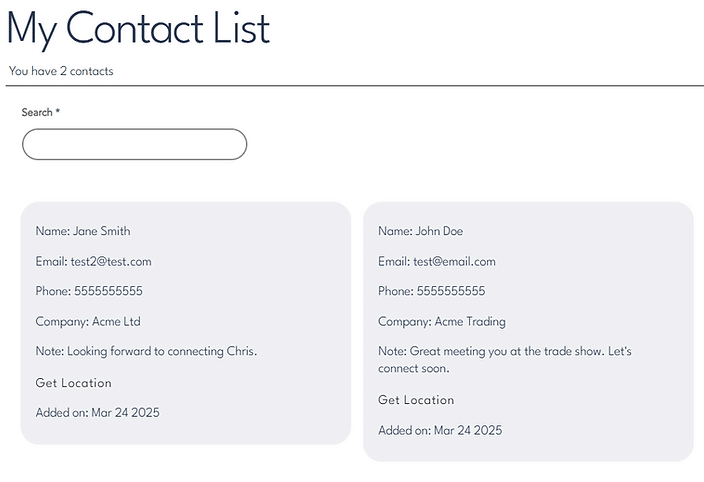Viewport: 704px width, 482px height.
Task: Select the "Company: Acme Trading" line
Action: click(442, 322)
